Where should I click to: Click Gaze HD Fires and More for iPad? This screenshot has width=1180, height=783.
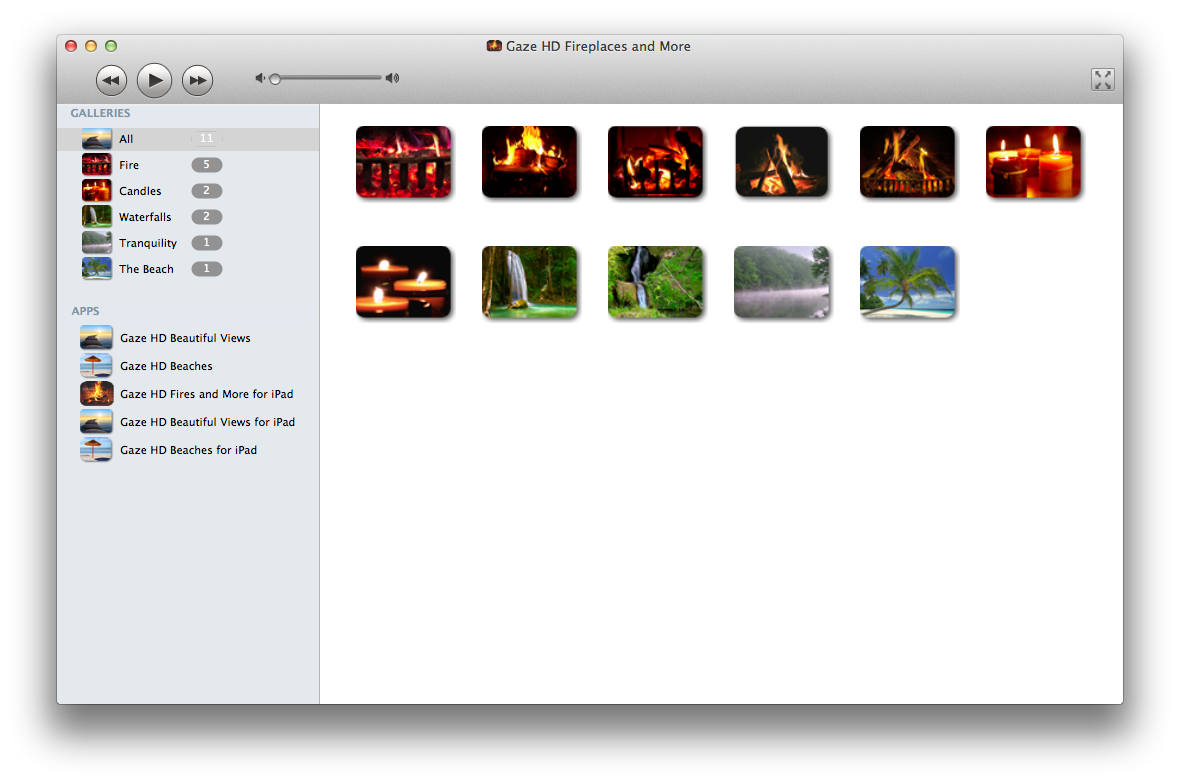click(x=206, y=394)
